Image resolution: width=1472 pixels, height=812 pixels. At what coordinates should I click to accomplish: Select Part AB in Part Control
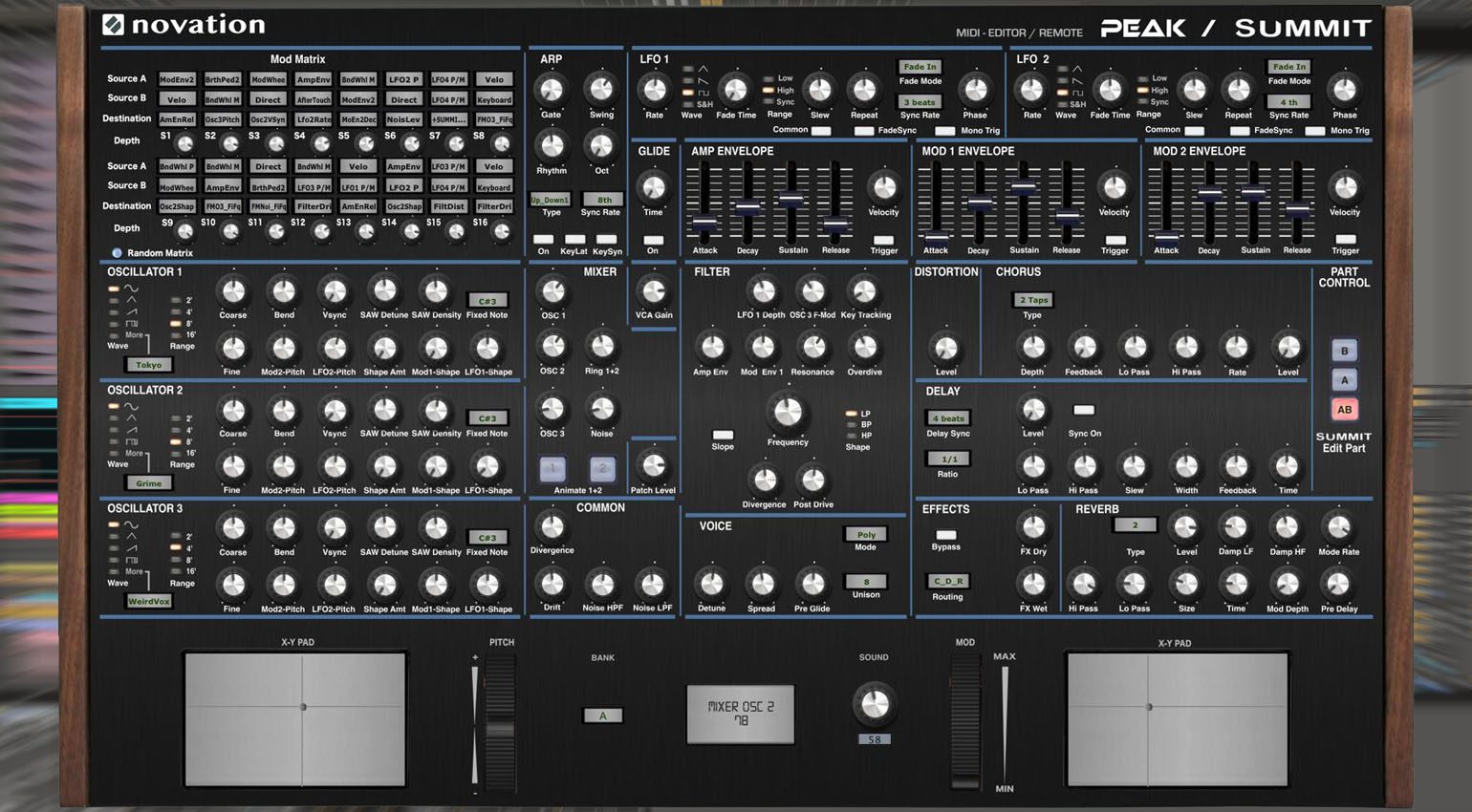click(1344, 410)
